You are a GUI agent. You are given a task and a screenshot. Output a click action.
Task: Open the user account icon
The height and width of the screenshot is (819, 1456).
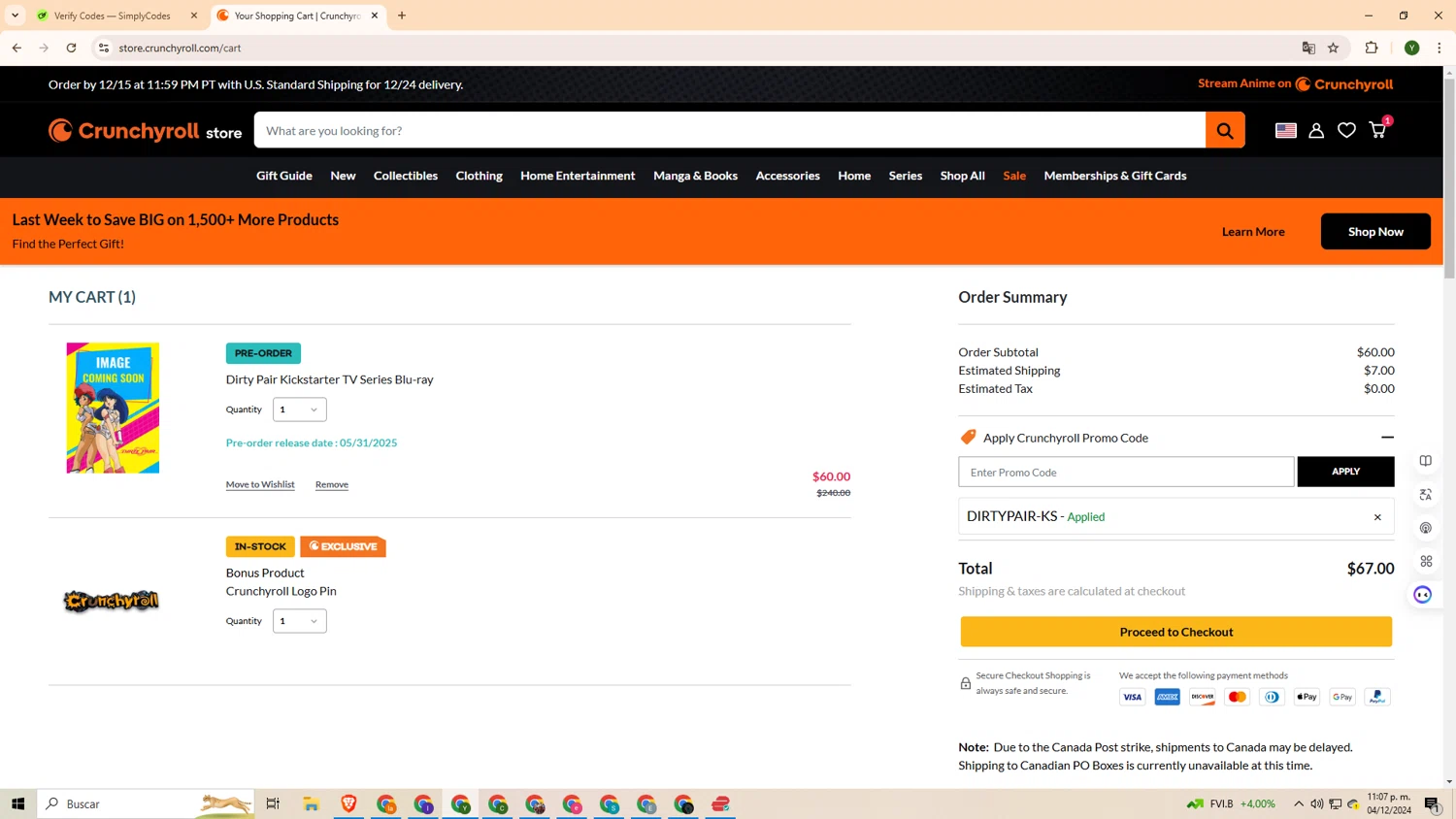coord(1316,130)
